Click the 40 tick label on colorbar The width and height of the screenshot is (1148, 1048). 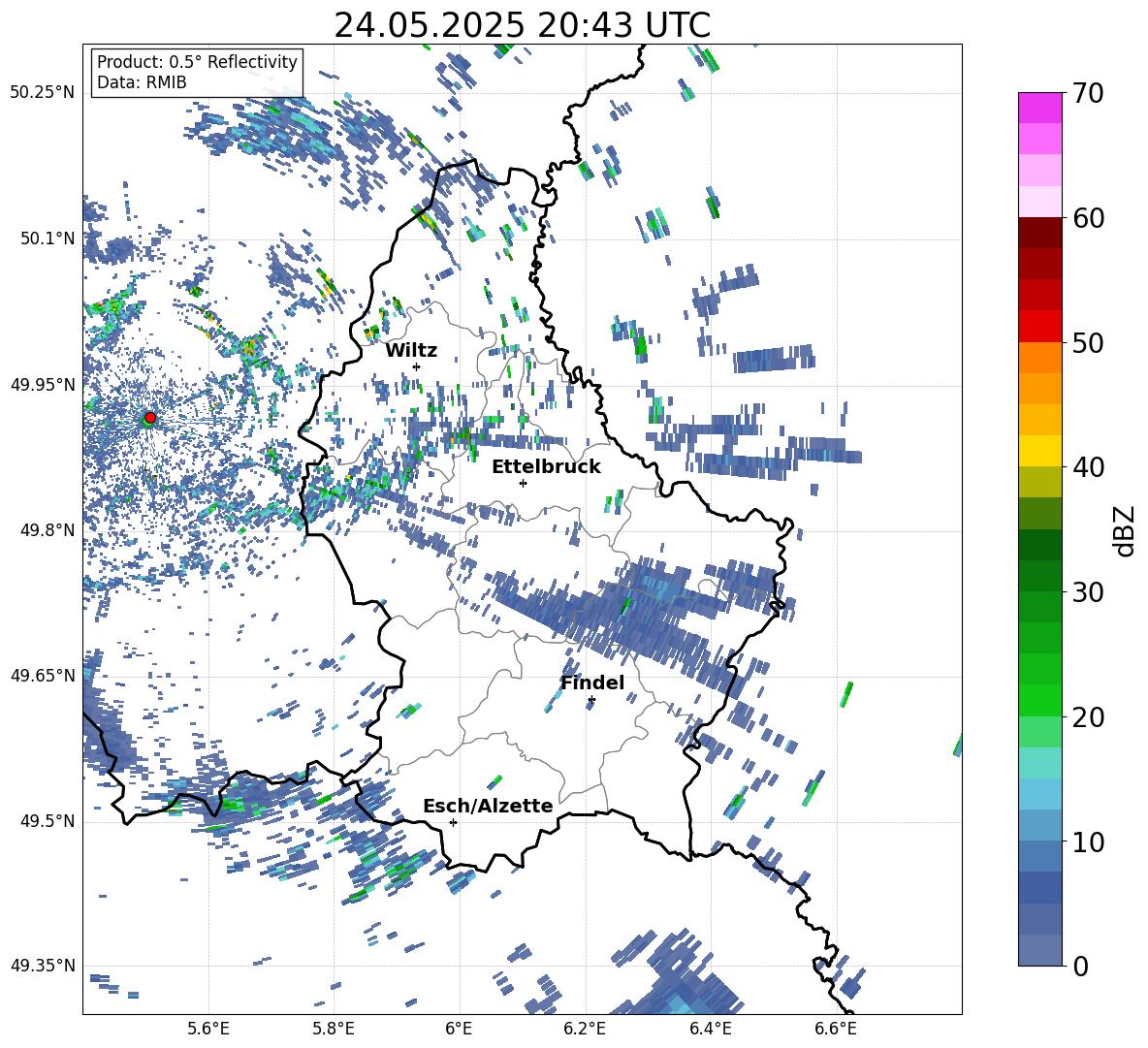click(x=1088, y=467)
